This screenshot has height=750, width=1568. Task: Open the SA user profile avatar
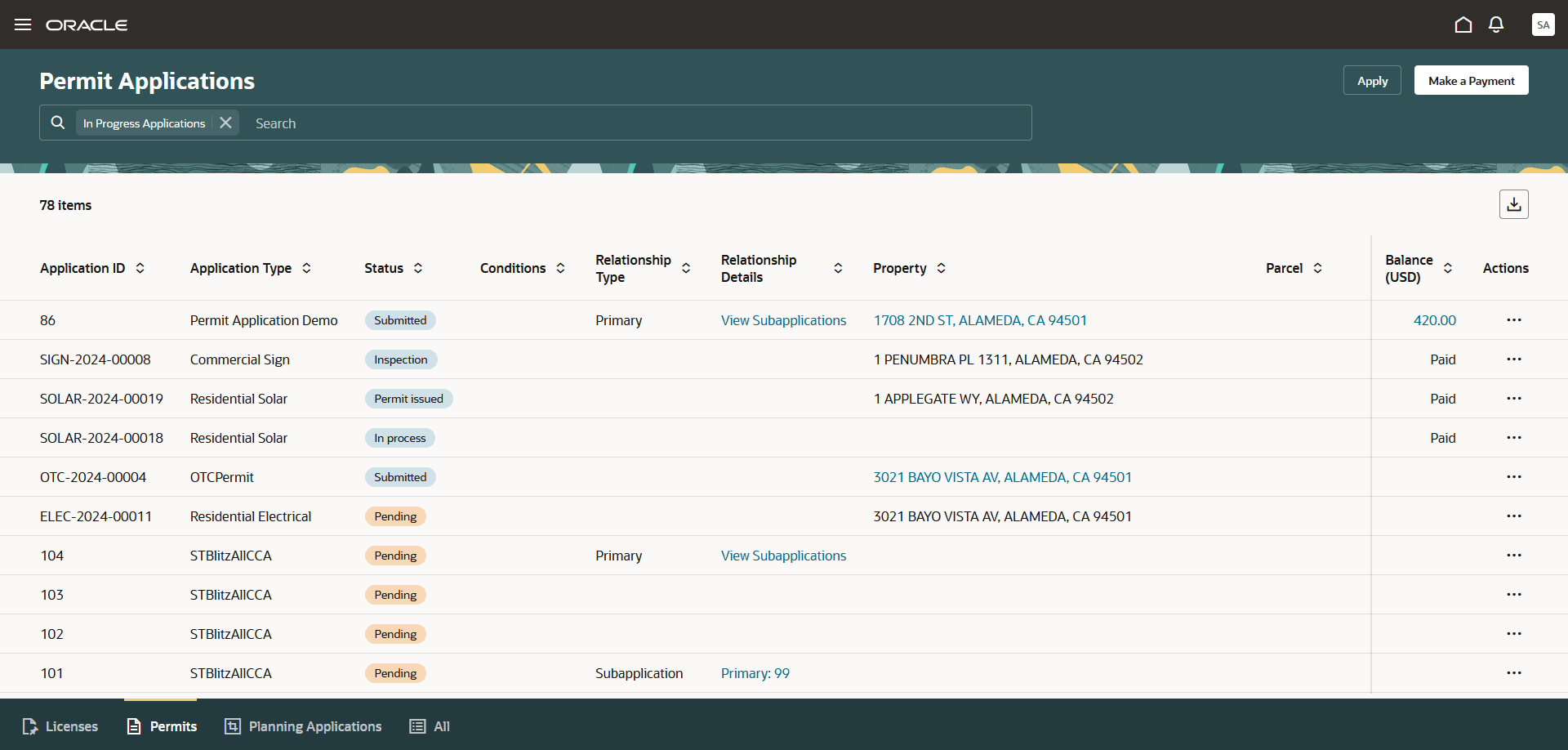(x=1543, y=25)
